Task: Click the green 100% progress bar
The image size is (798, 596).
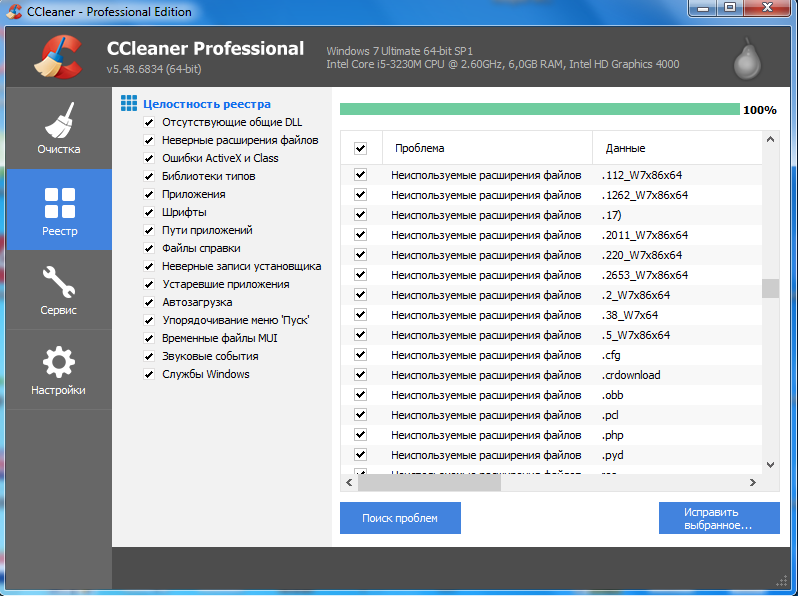Action: coord(539,109)
